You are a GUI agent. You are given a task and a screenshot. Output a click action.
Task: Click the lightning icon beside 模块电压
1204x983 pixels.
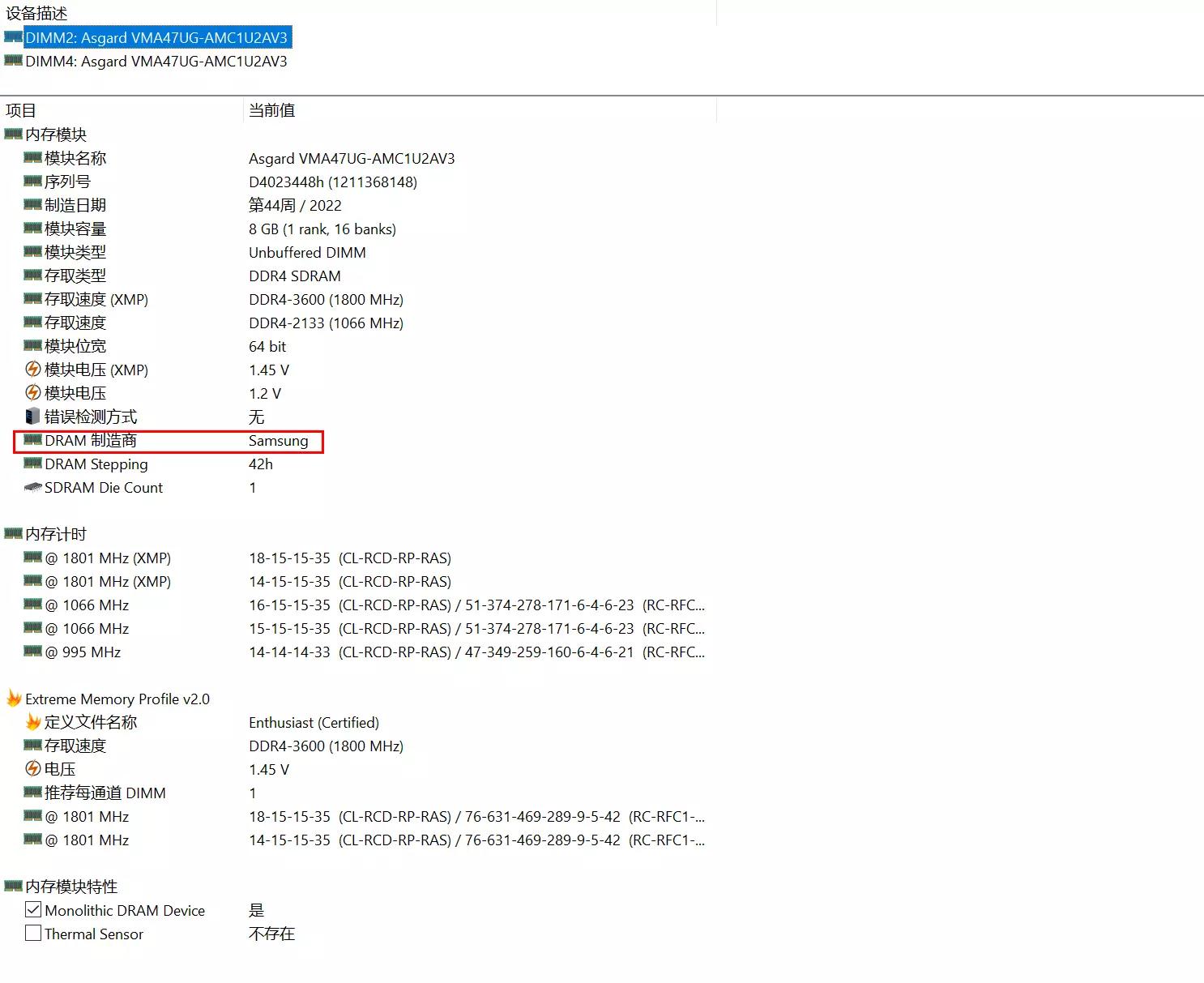(x=32, y=393)
